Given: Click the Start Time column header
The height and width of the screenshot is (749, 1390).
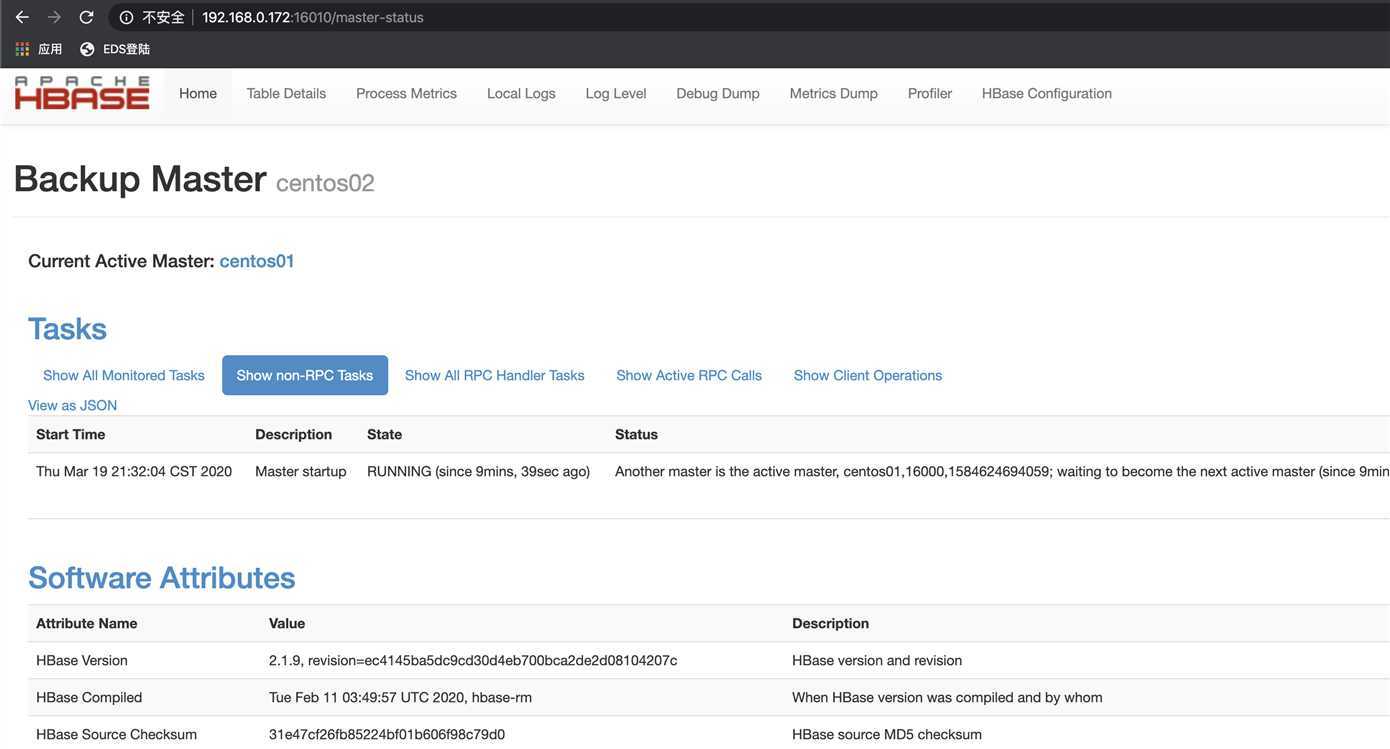Looking at the screenshot, I should (71, 434).
